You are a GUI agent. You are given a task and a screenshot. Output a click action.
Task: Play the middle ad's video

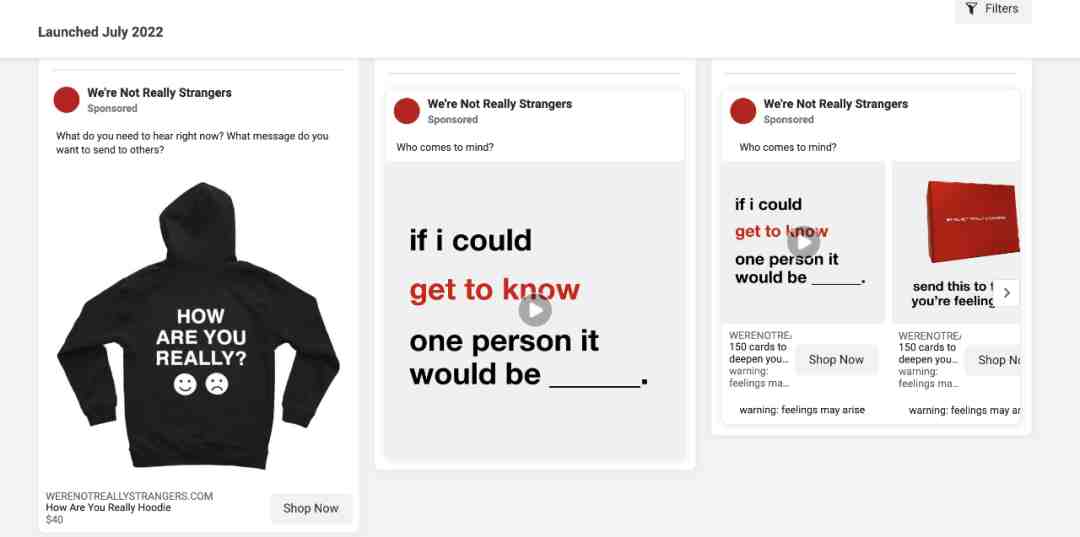[x=535, y=310]
